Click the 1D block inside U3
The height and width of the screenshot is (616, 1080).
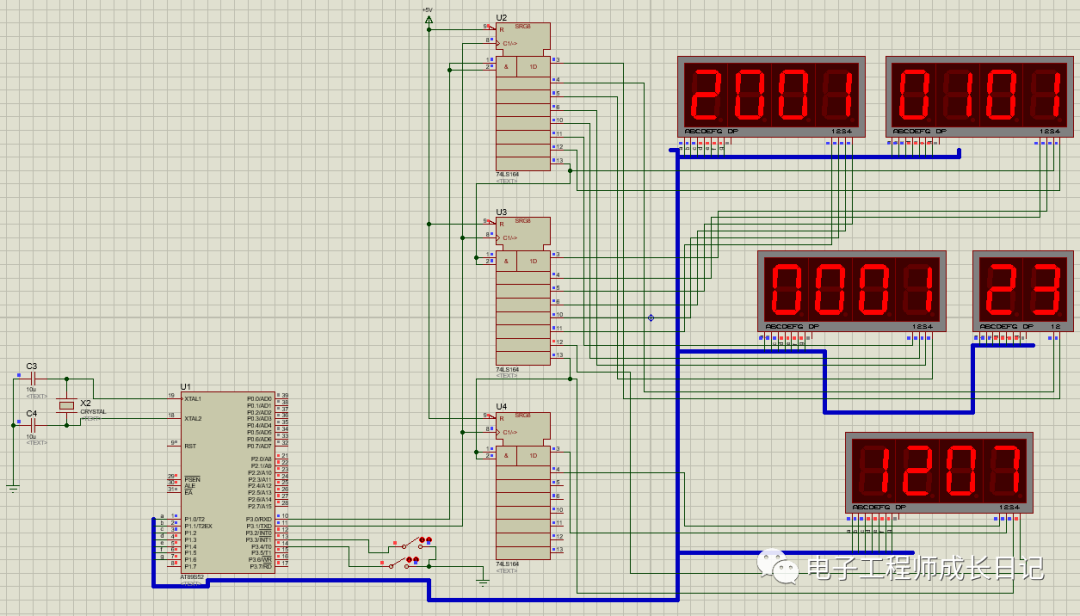pos(534,261)
